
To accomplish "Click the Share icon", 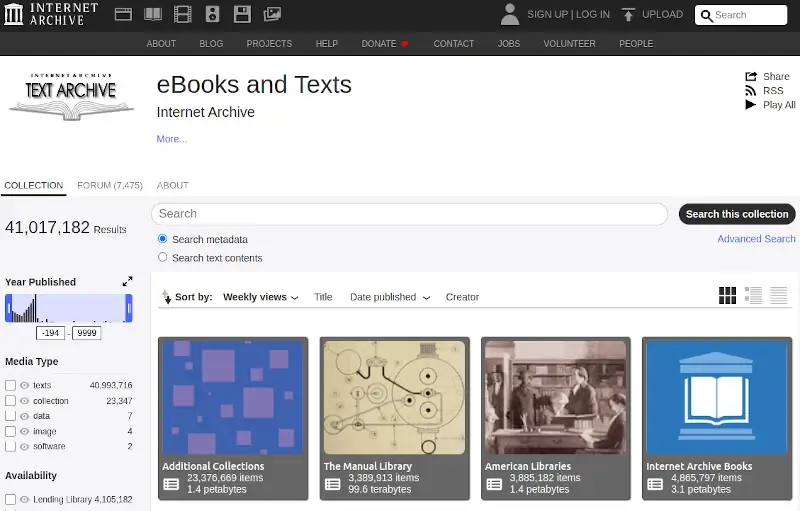I will click(751, 76).
